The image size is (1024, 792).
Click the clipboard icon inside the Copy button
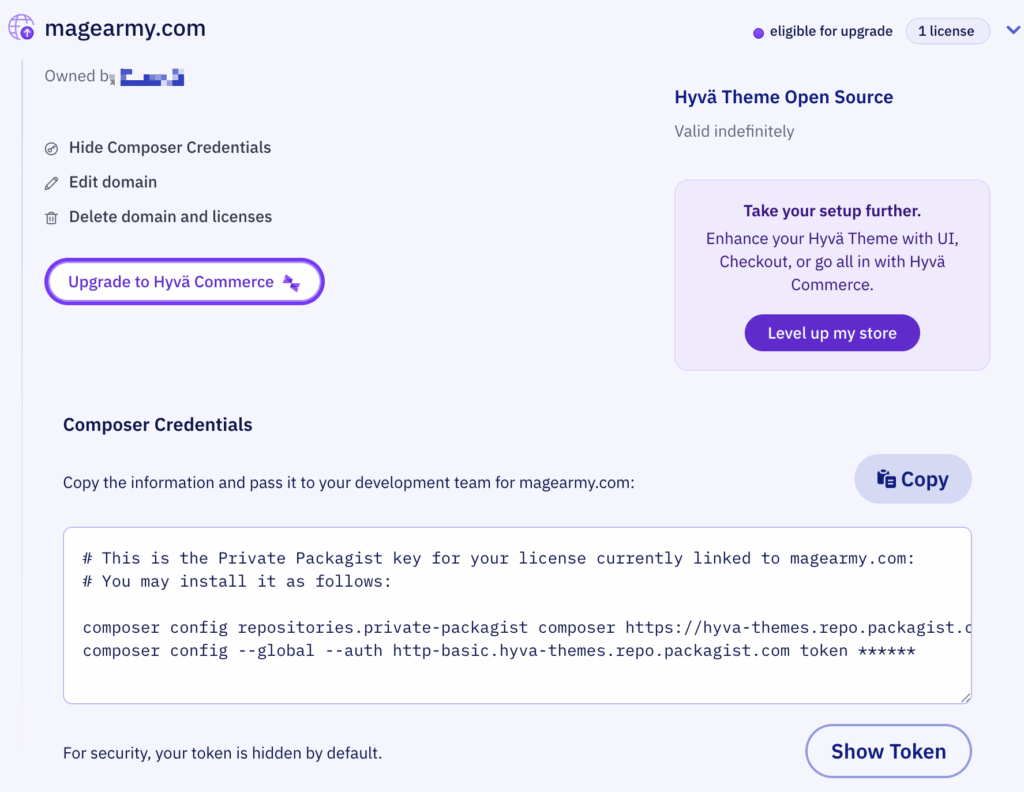click(886, 478)
